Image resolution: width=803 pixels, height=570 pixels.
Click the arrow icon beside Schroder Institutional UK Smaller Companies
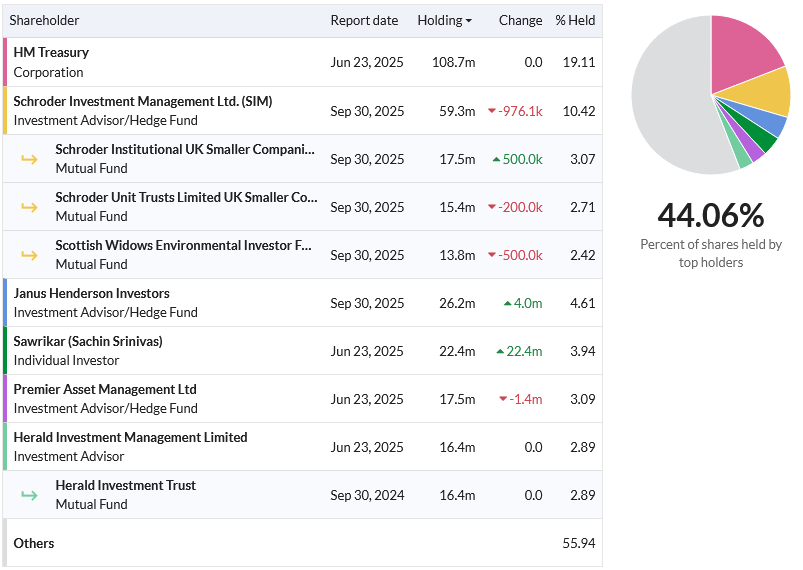pyautogui.click(x=29, y=159)
